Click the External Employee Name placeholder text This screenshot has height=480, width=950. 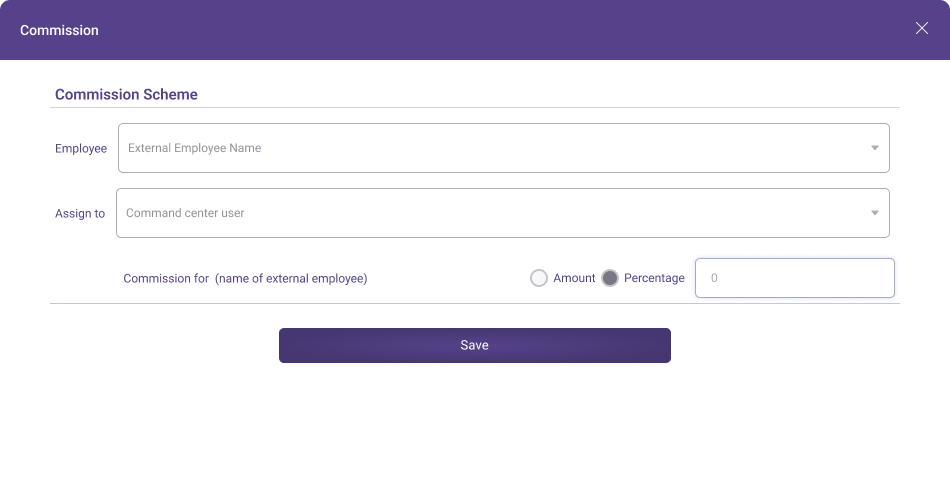[x=194, y=148]
